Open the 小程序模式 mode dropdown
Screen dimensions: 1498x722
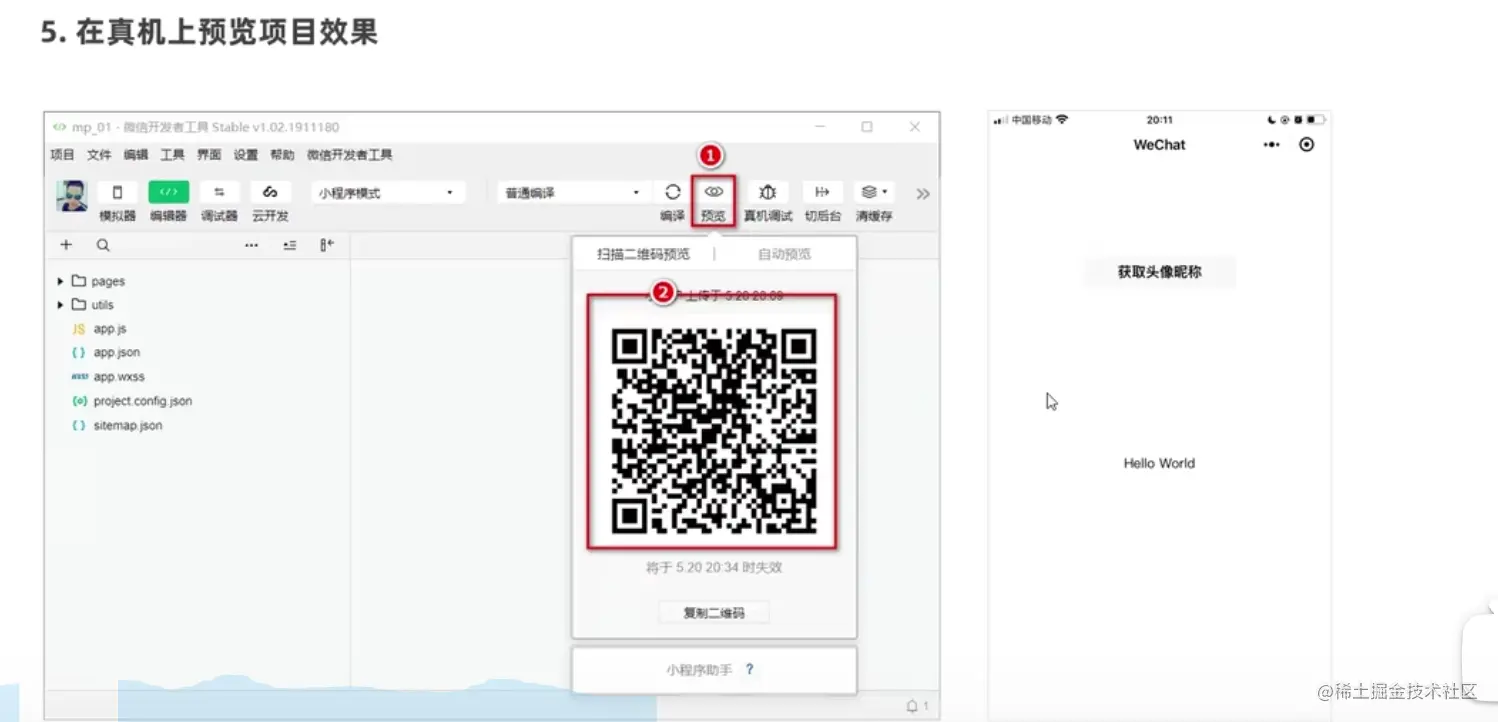[x=388, y=193]
